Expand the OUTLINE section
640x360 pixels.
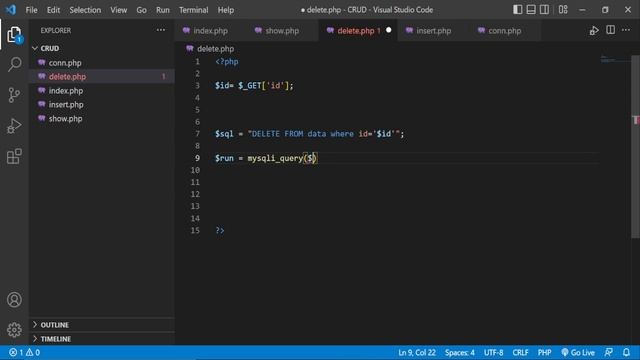click(54, 325)
